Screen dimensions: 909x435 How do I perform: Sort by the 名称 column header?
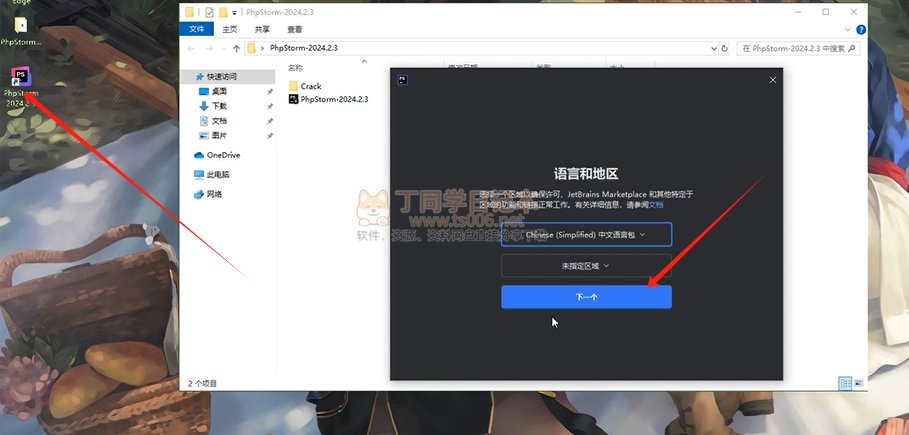[296, 68]
